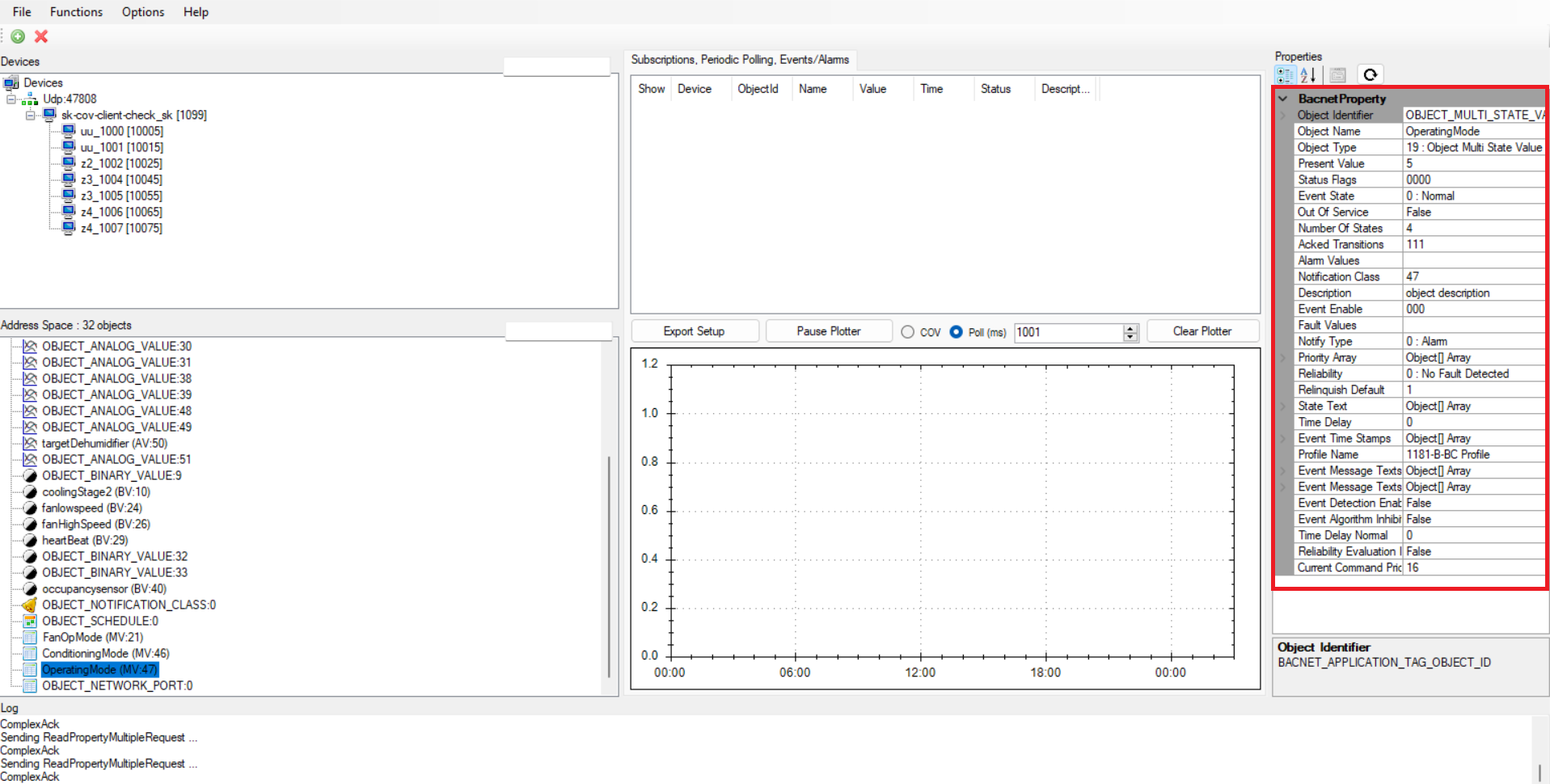The width and height of the screenshot is (1550, 784).
Task: Click the Devices root computer icon
Action: (11, 82)
